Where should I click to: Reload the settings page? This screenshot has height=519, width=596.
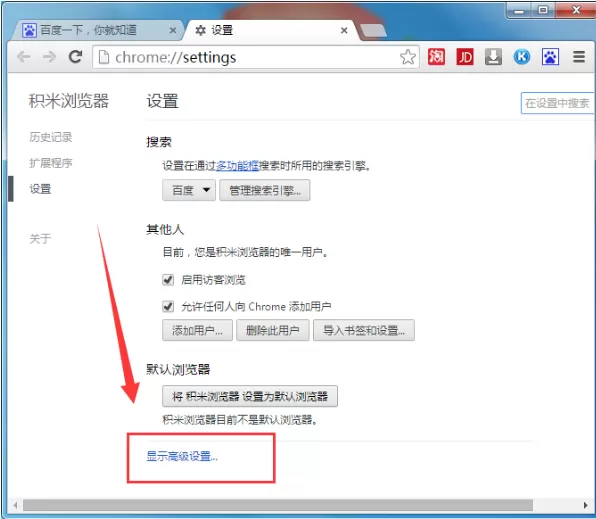(x=75, y=57)
